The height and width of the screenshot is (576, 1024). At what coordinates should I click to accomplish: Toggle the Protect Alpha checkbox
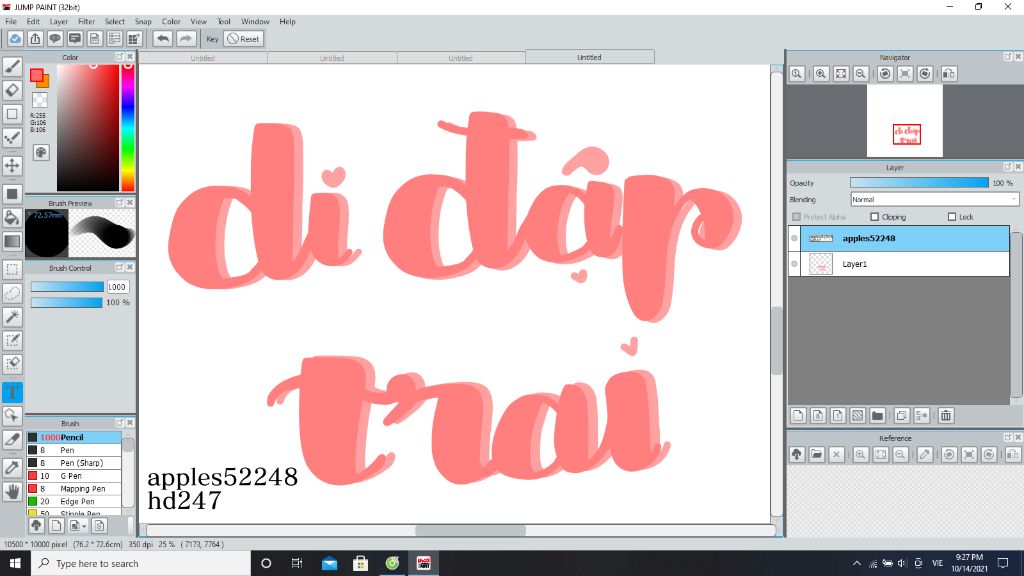pos(796,217)
